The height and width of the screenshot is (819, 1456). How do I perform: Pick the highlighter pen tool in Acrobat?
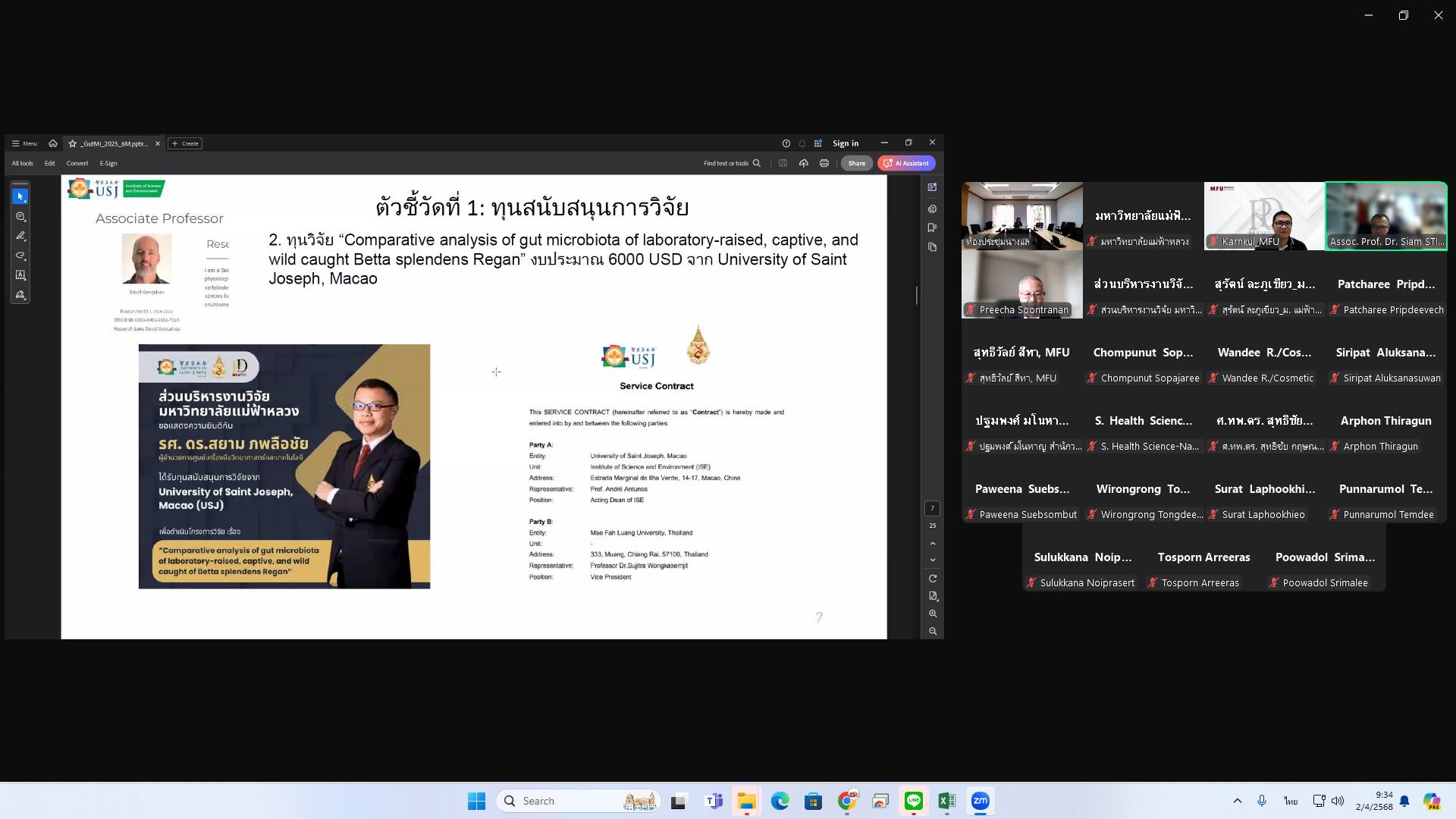(x=20, y=236)
